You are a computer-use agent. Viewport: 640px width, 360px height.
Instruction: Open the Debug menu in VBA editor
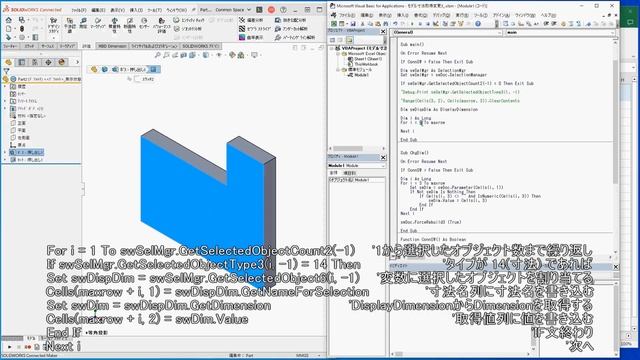coord(441,15)
